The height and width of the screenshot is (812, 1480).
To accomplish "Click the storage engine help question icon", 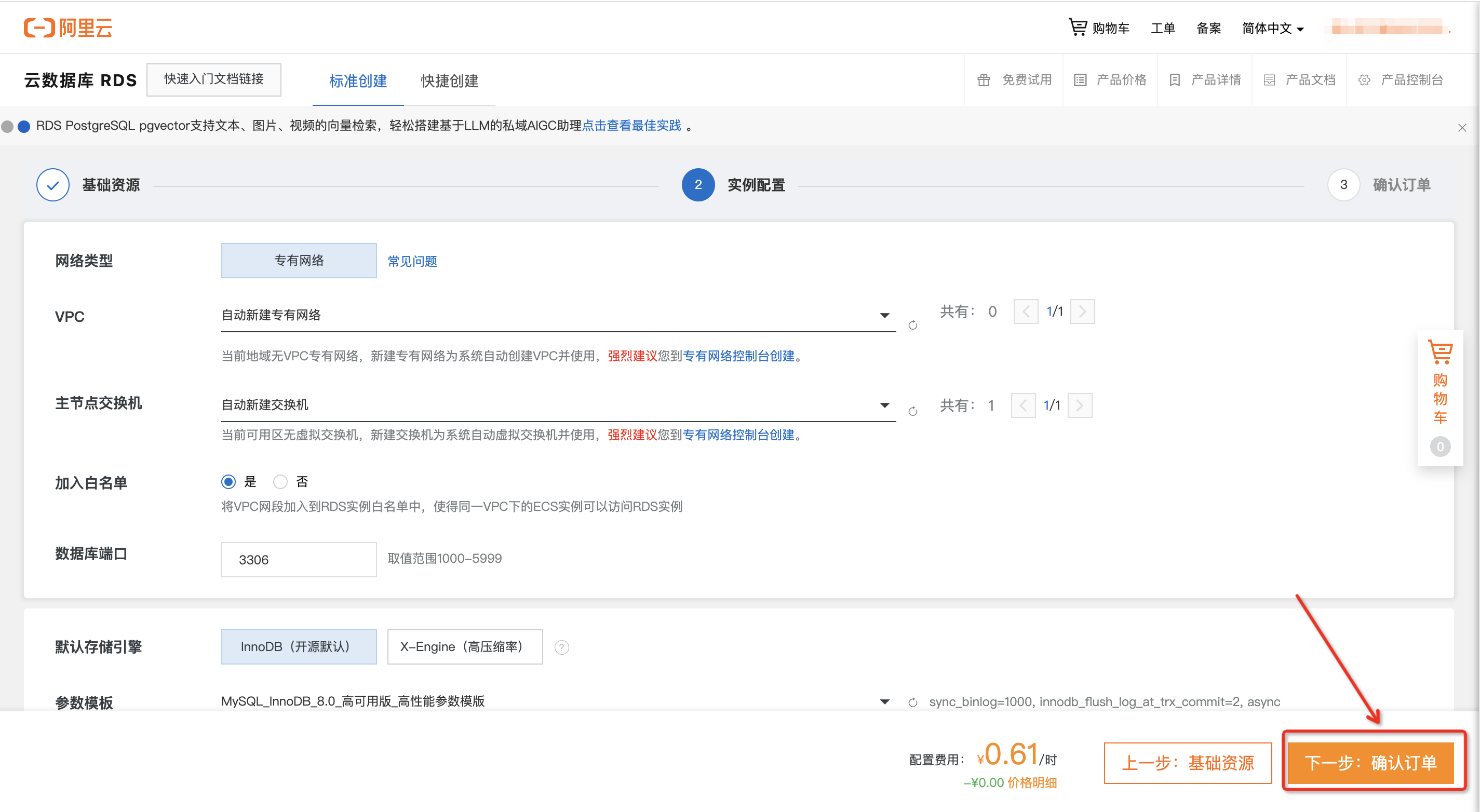I will [x=561, y=647].
